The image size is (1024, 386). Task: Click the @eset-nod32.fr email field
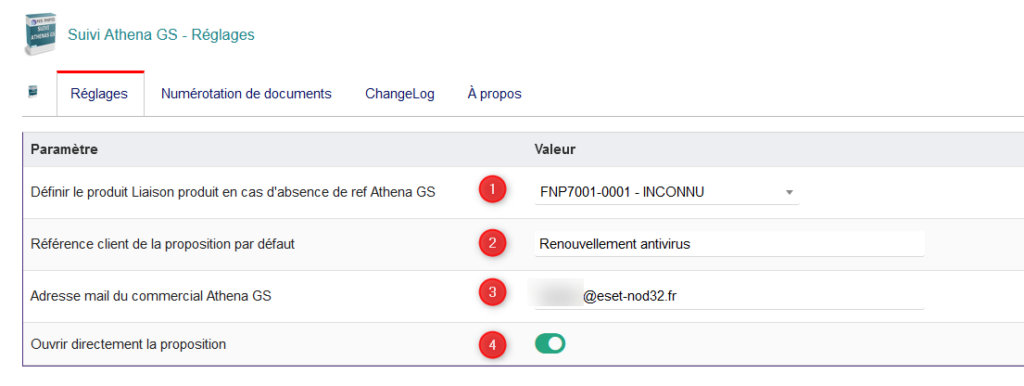(729, 297)
